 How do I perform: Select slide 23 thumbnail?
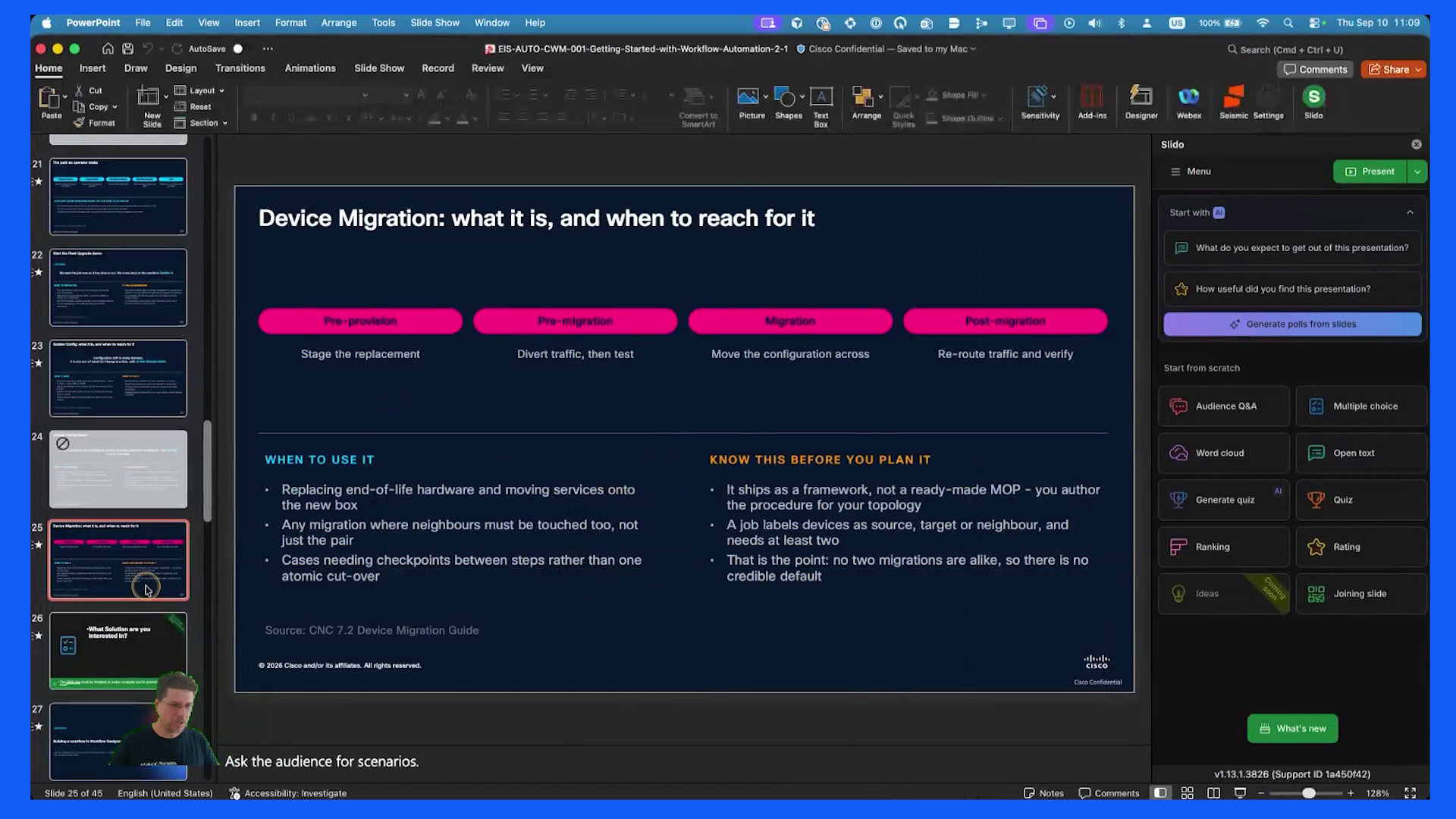(x=118, y=378)
